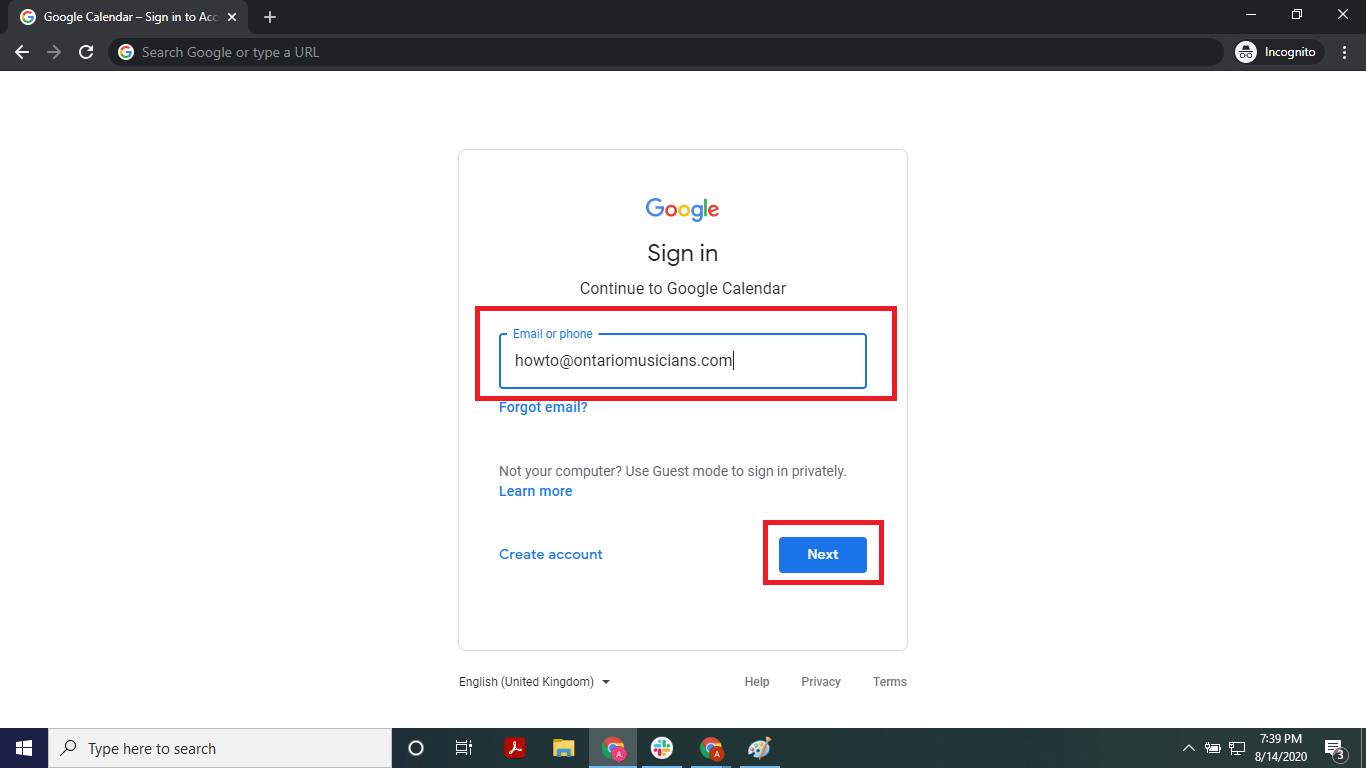This screenshot has height=768, width=1366.
Task: Open Paint from the taskbar
Action: [760, 748]
